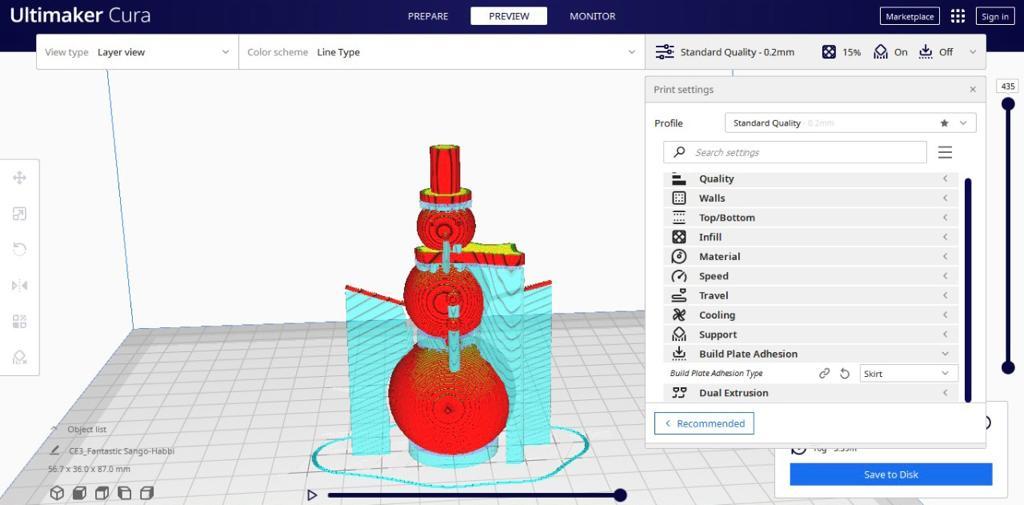
Task: Open the Skirt adhesion type dropdown
Action: (x=908, y=374)
